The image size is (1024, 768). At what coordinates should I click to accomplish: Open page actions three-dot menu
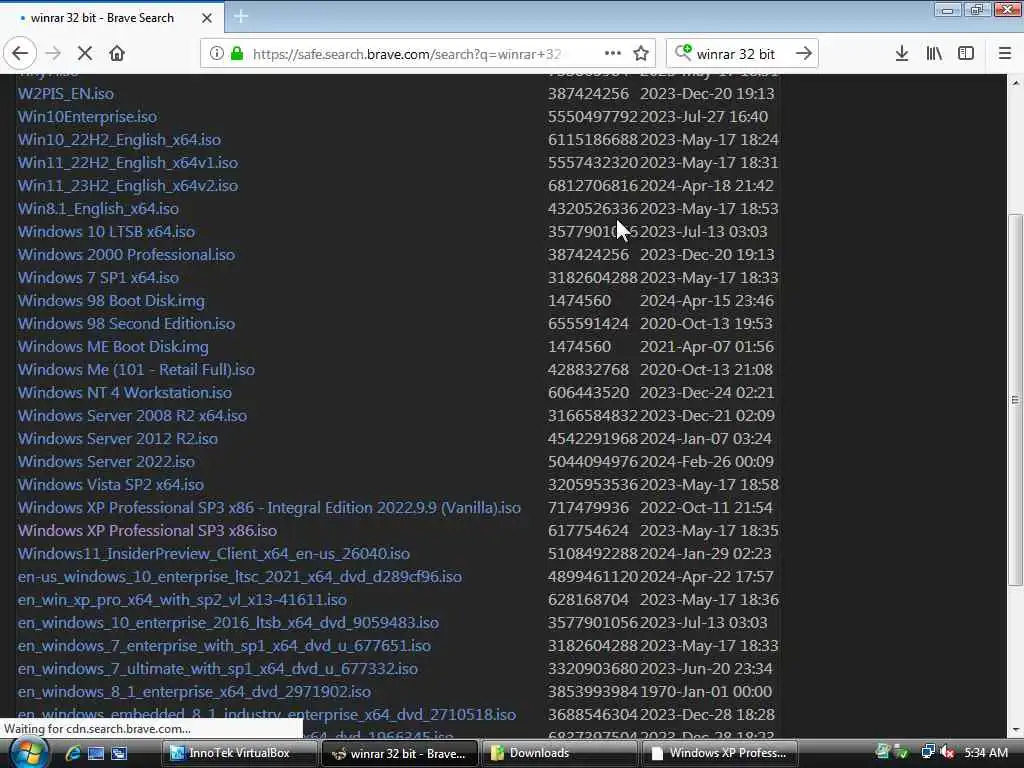pos(613,54)
